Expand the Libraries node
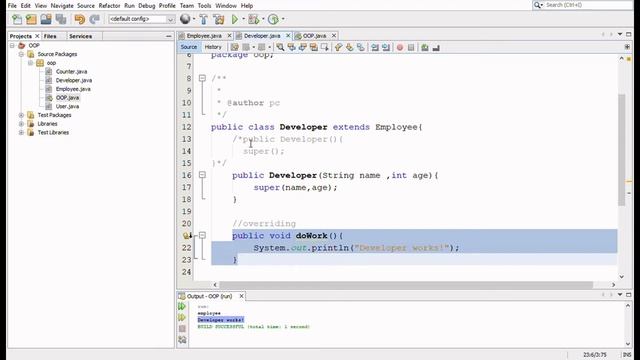The image size is (640, 360). tap(21, 124)
